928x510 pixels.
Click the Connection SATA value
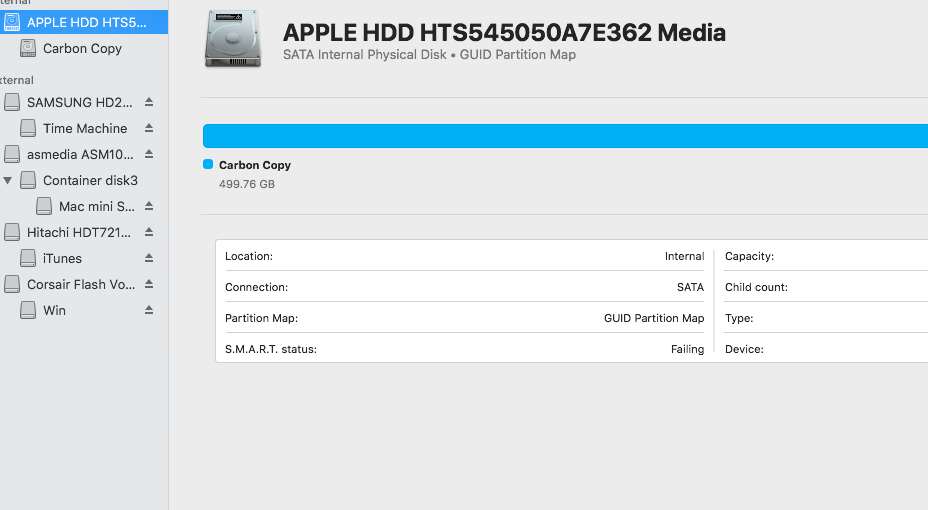690,287
